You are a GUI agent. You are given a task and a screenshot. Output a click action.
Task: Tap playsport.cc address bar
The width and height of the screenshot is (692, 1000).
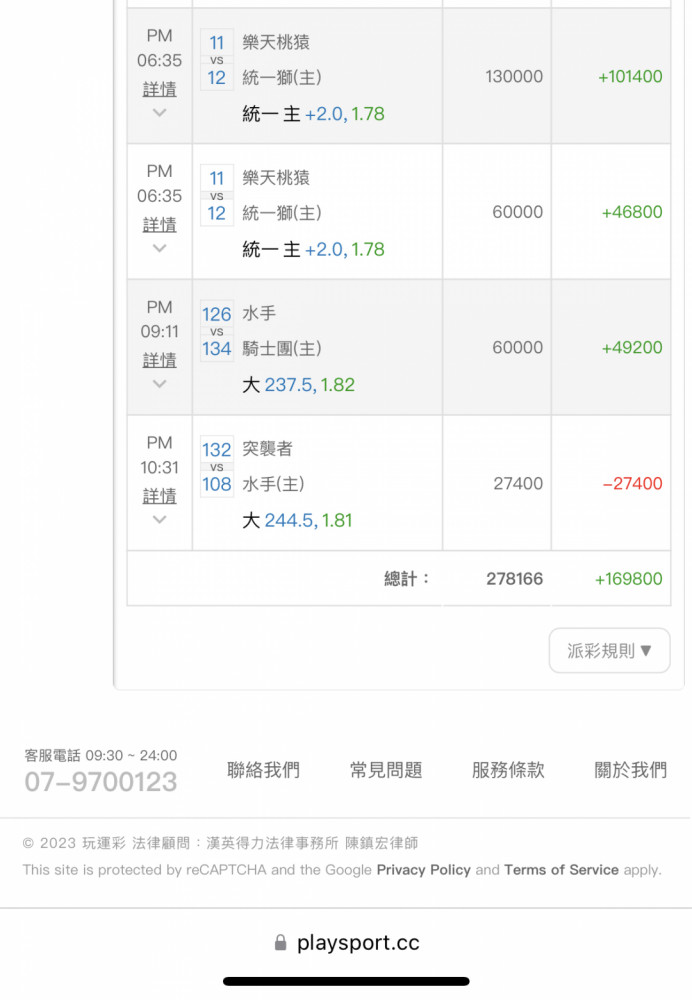358,943
